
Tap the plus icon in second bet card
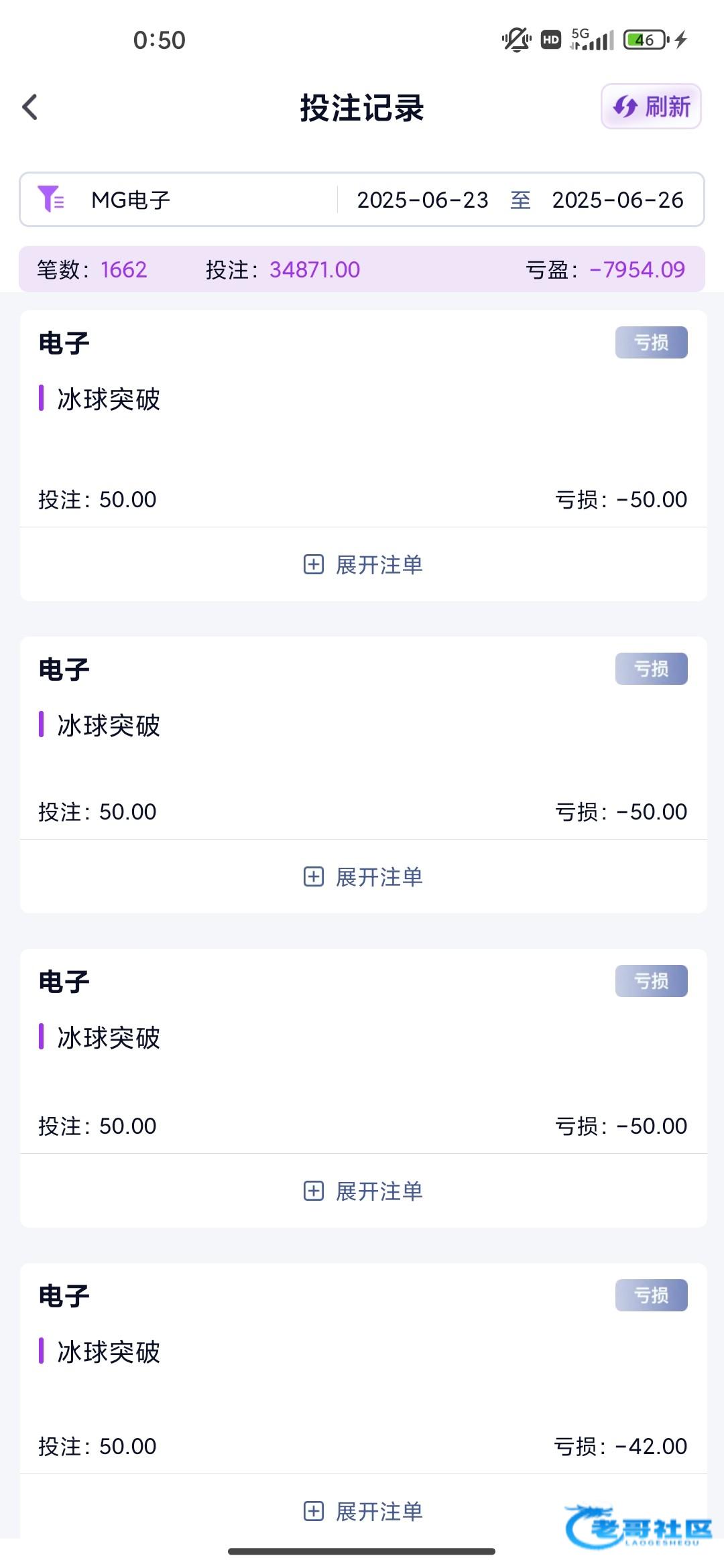pyautogui.click(x=314, y=876)
